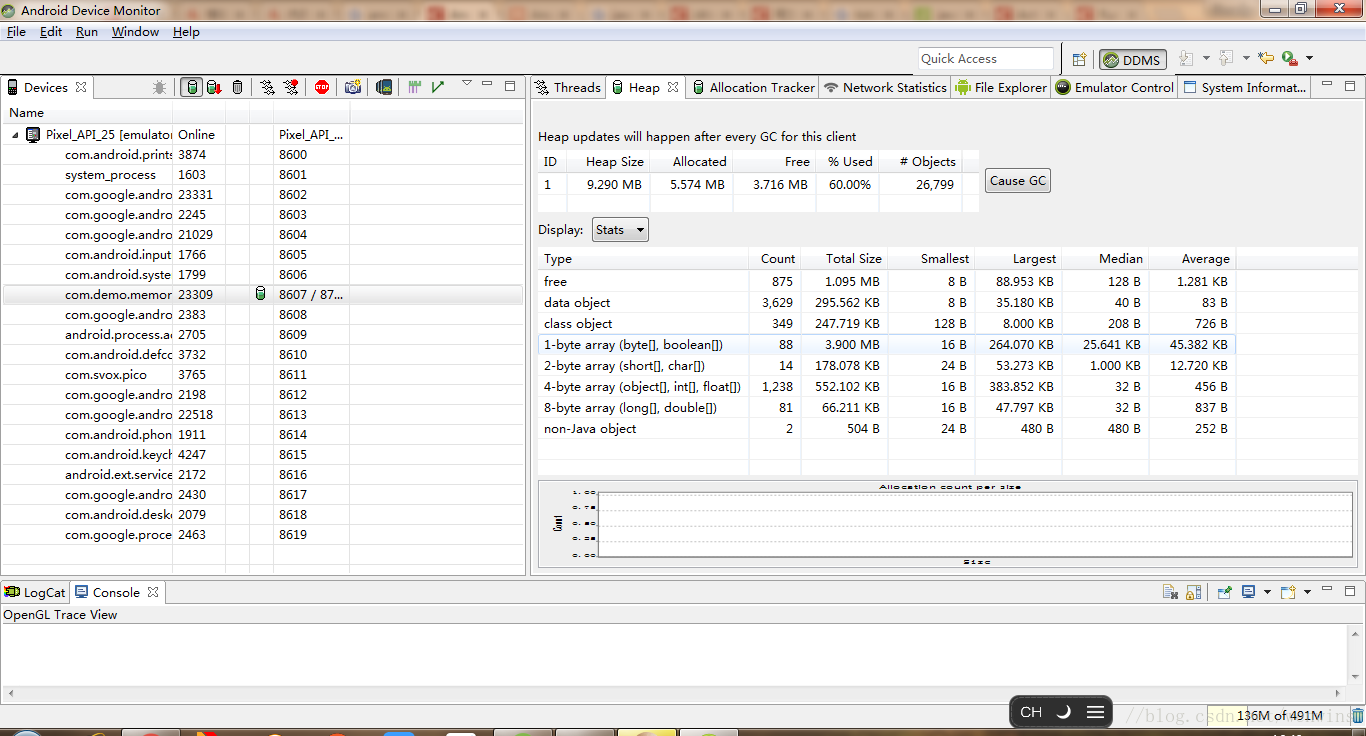This screenshot has width=1366, height=736.
Task: Open the Display Stats dropdown
Action: pyautogui.click(x=620, y=230)
